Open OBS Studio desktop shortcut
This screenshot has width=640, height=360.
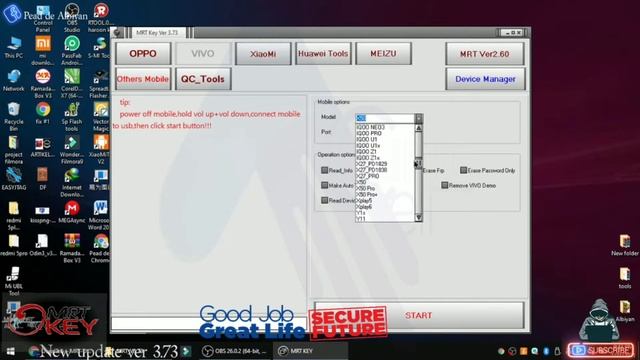click(x=72, y=16)
